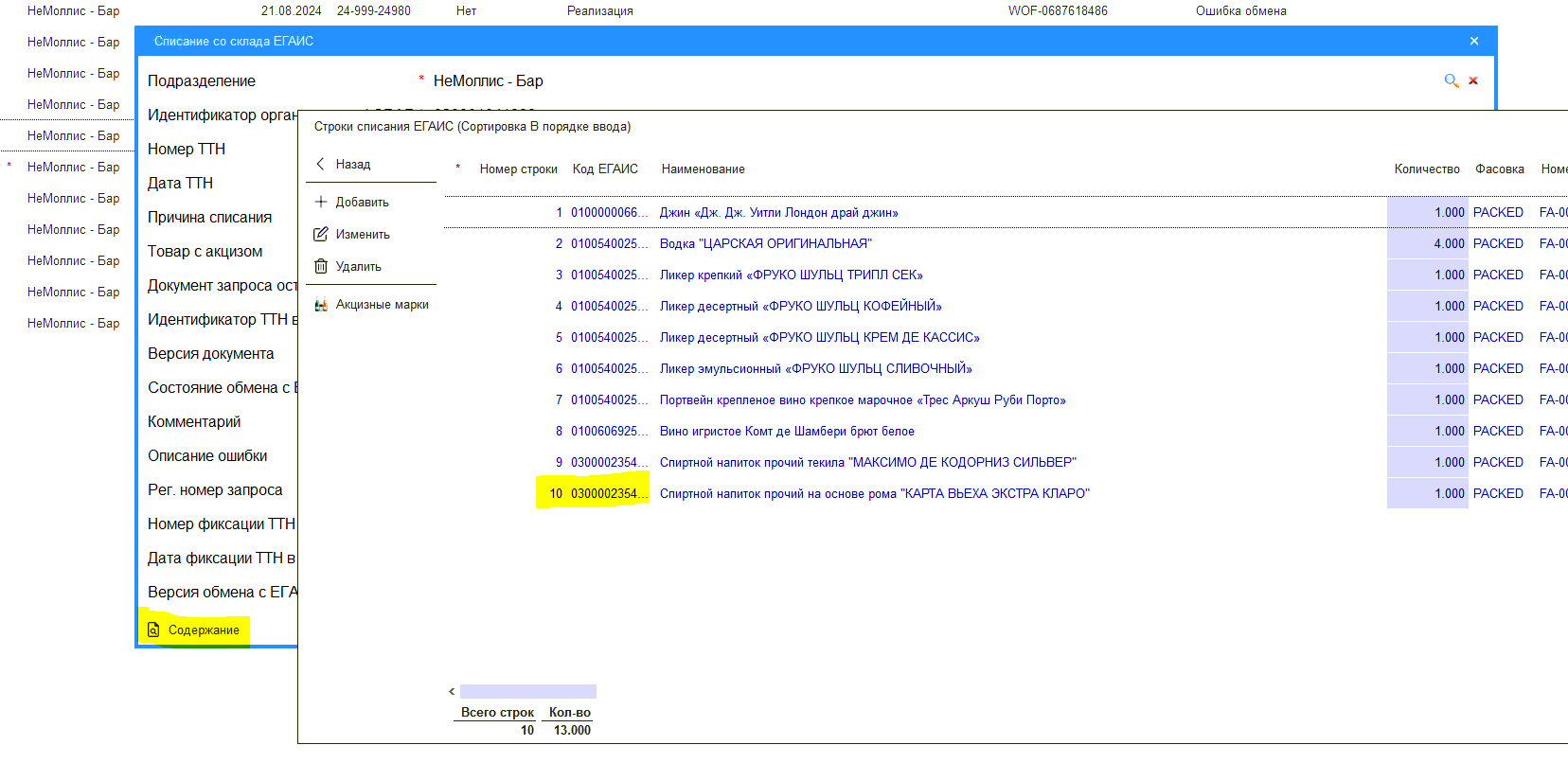Viewport: 1568px width, 763px height.
Task: Click the Версия документа label
Action: coord(211,354)
